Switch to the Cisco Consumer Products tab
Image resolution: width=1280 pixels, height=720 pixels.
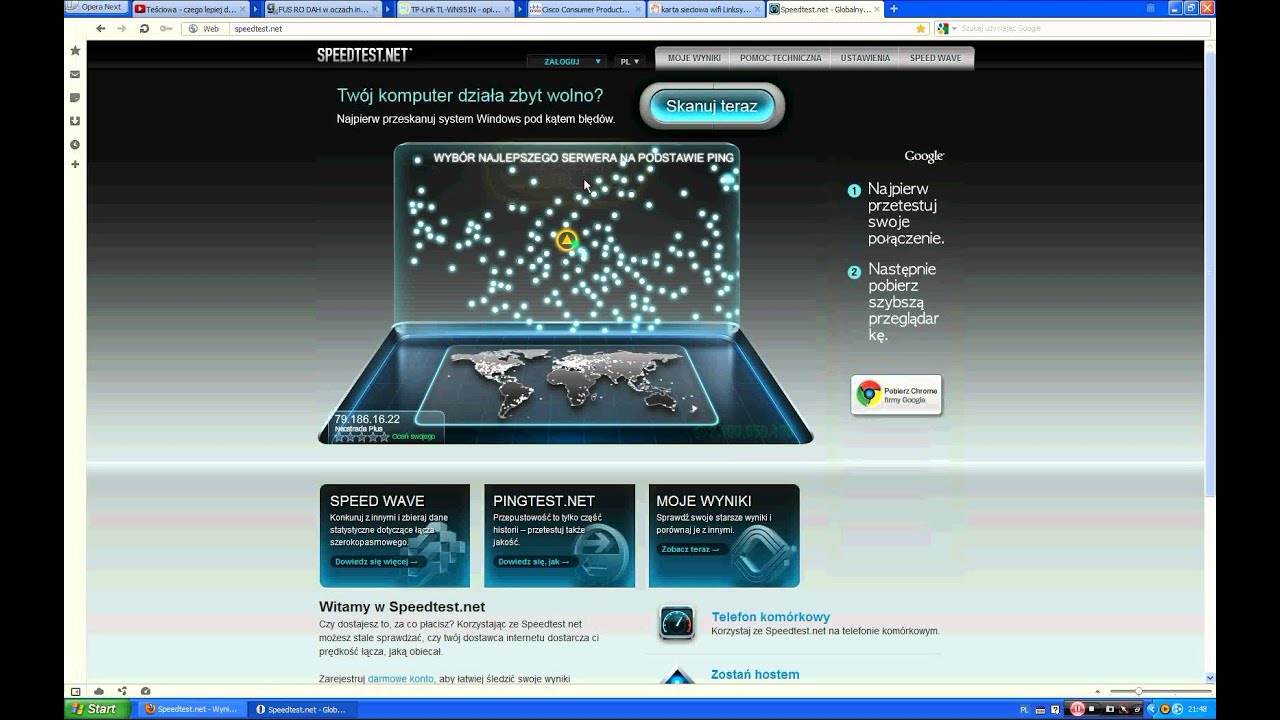coord(586,9)
